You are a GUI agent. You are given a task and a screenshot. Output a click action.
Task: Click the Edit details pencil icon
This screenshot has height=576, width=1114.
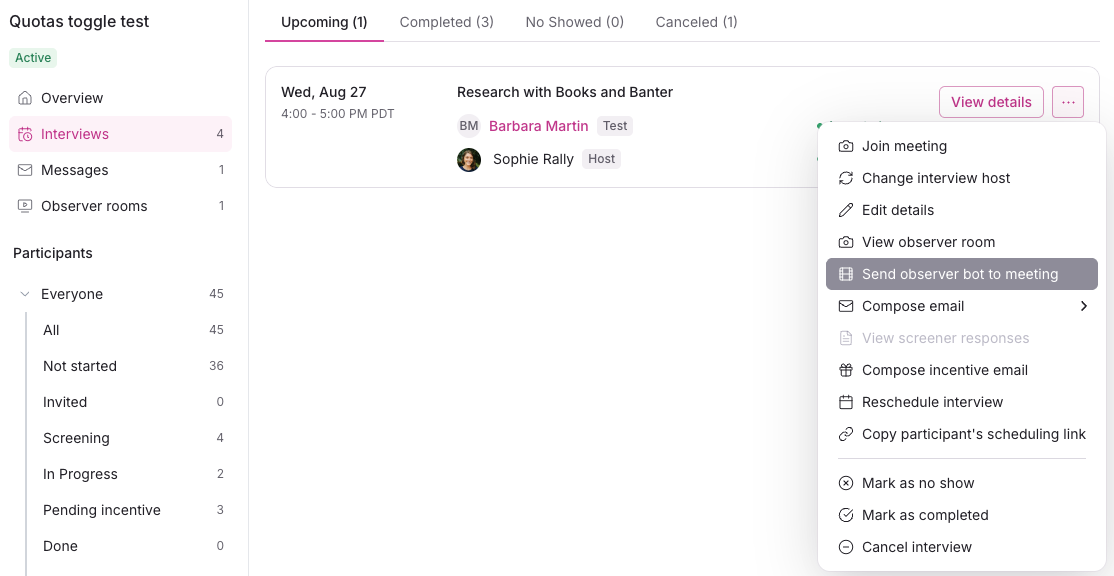click(x=846, y=210)
